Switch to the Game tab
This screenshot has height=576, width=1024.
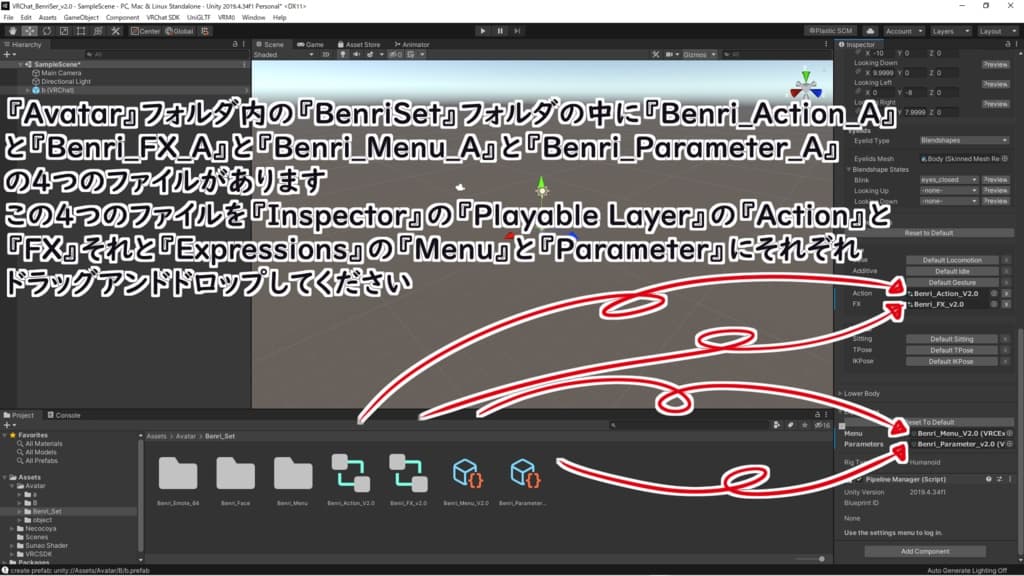point(310,44)
